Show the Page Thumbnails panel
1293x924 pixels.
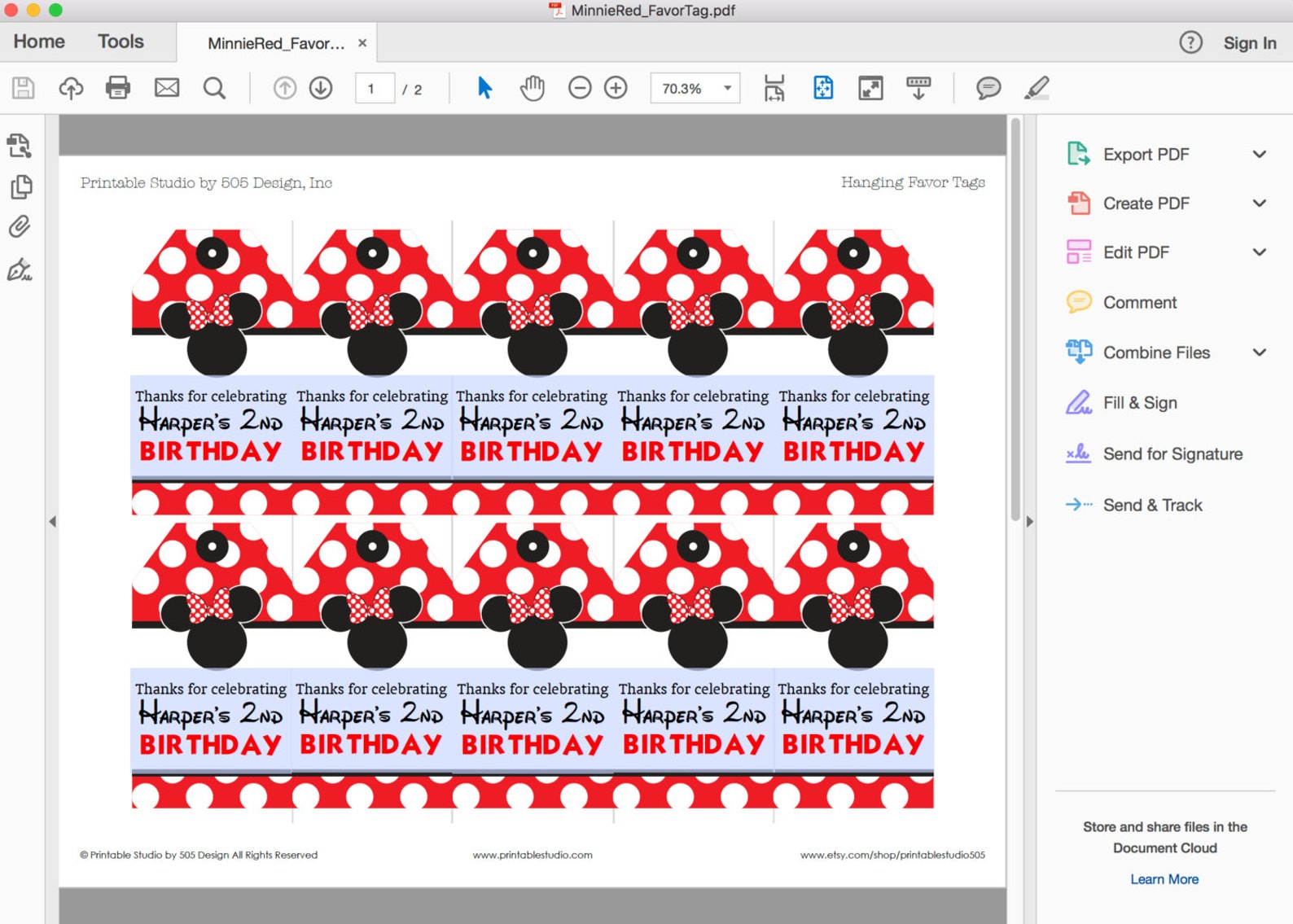(x=21, y=187)
